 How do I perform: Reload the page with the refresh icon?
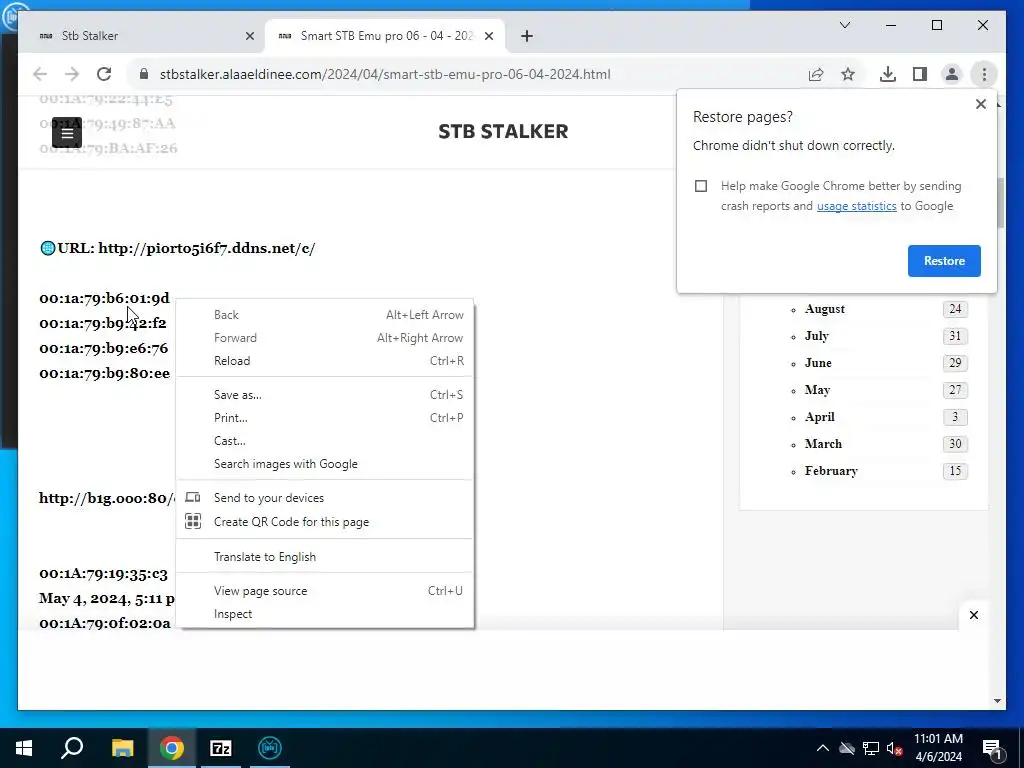point(104,74)
